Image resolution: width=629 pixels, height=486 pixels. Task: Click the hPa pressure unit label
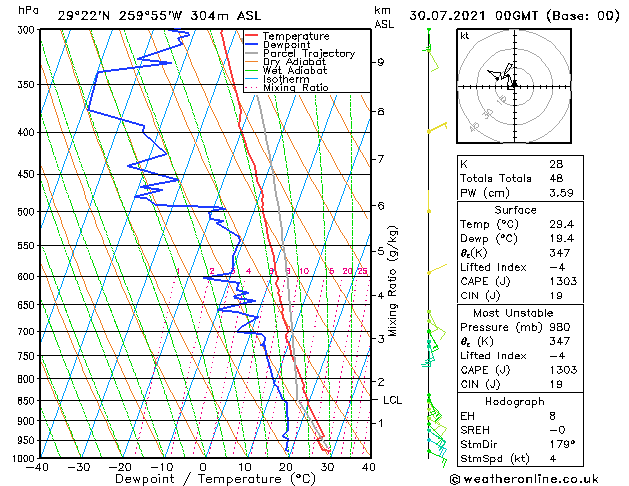tap(28, 10)
